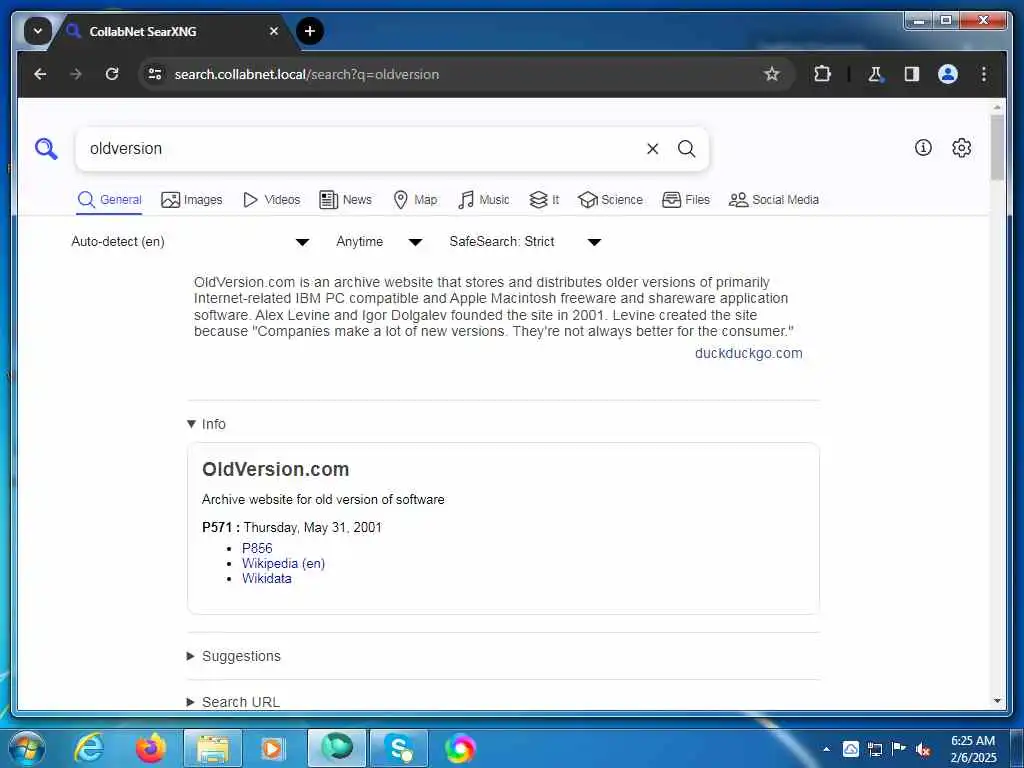Open the SafeSearch: Strict dropdown
The image size is (1024, 768).
[525, 242]
